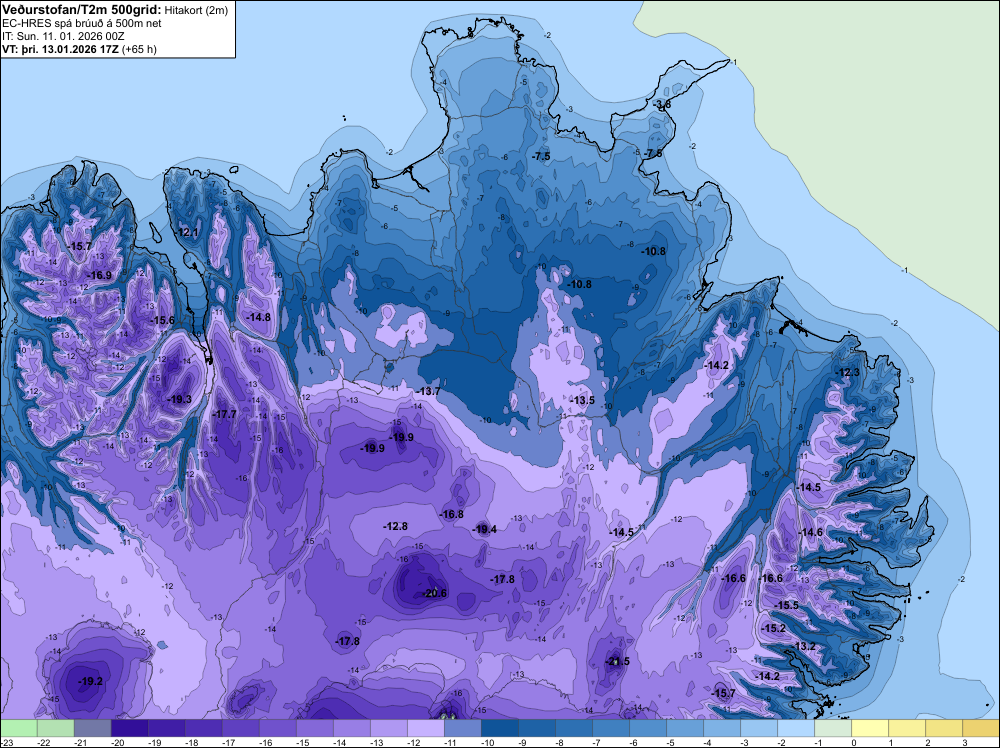The height and width of the screenshot is (748, 1000).
Task: Click the -12.3 temperature value
Action: 848,372
